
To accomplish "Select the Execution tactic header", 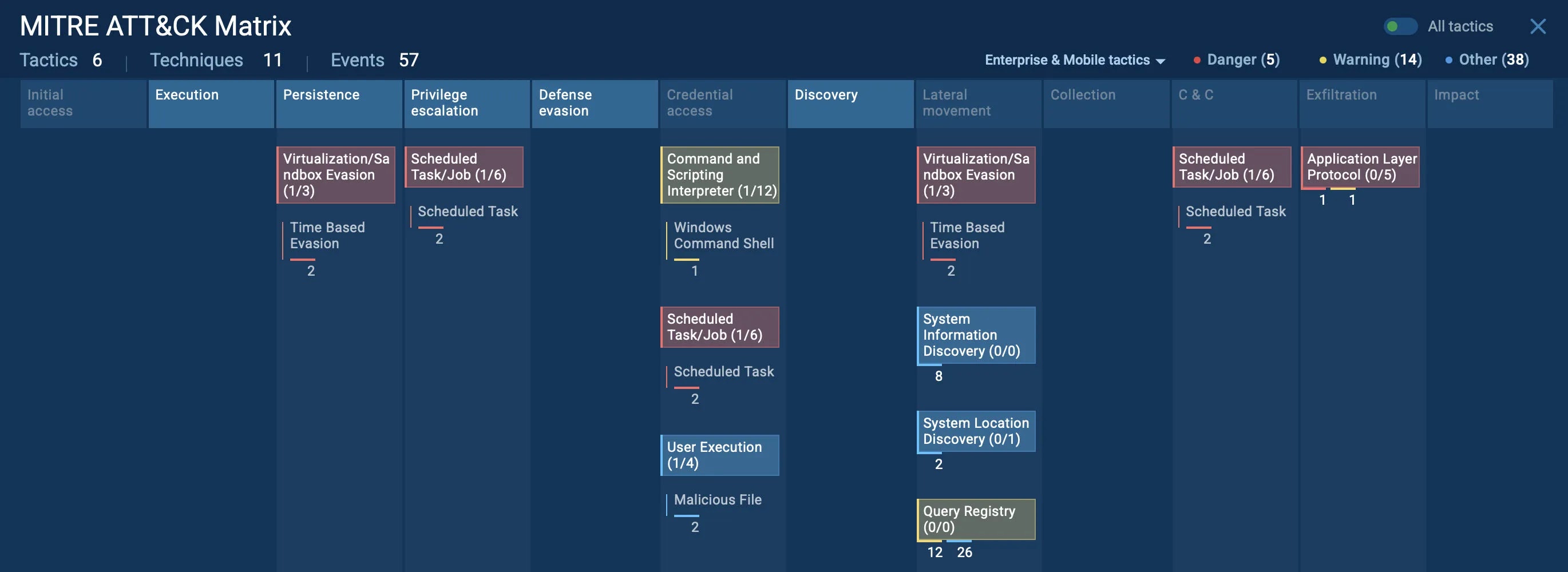I will (211, 104).
